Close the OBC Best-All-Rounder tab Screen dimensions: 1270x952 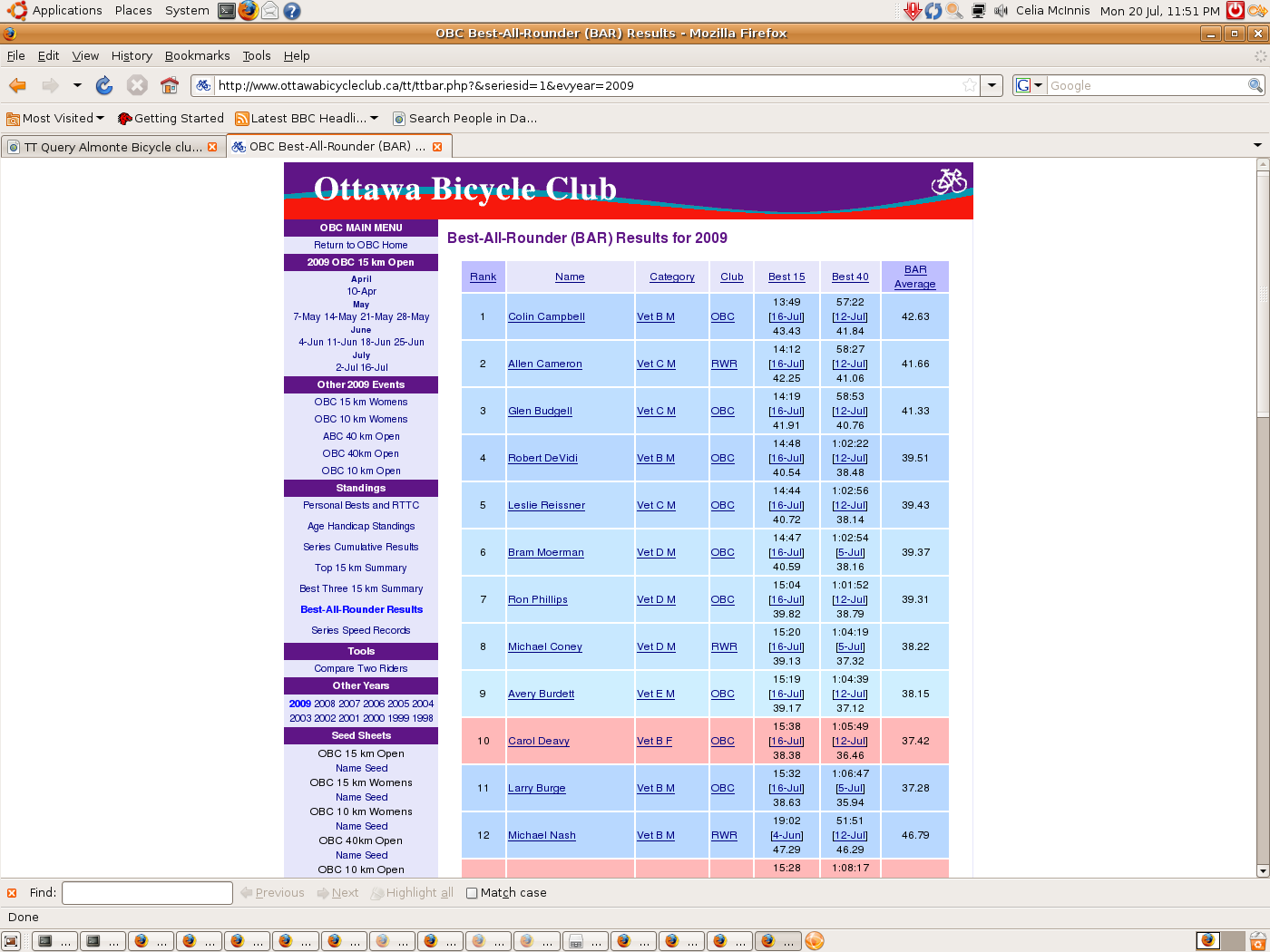(437, 147)
